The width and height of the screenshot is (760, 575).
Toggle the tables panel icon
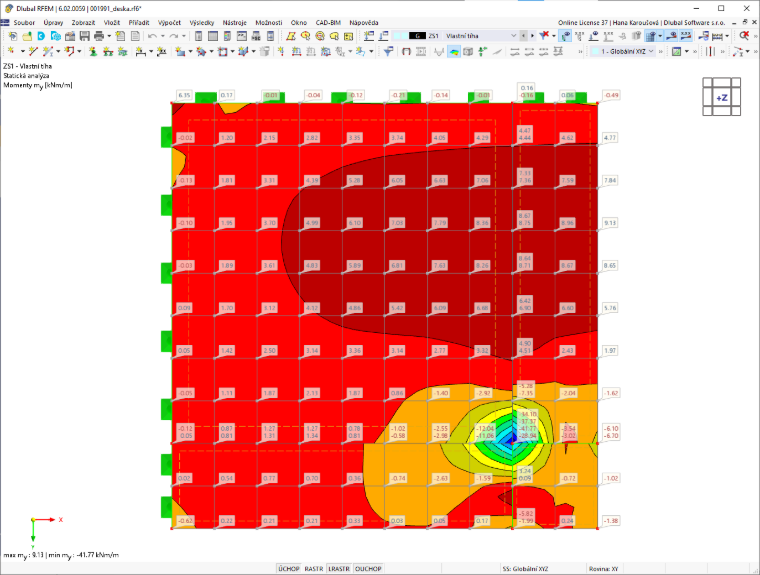click(213, 36)
